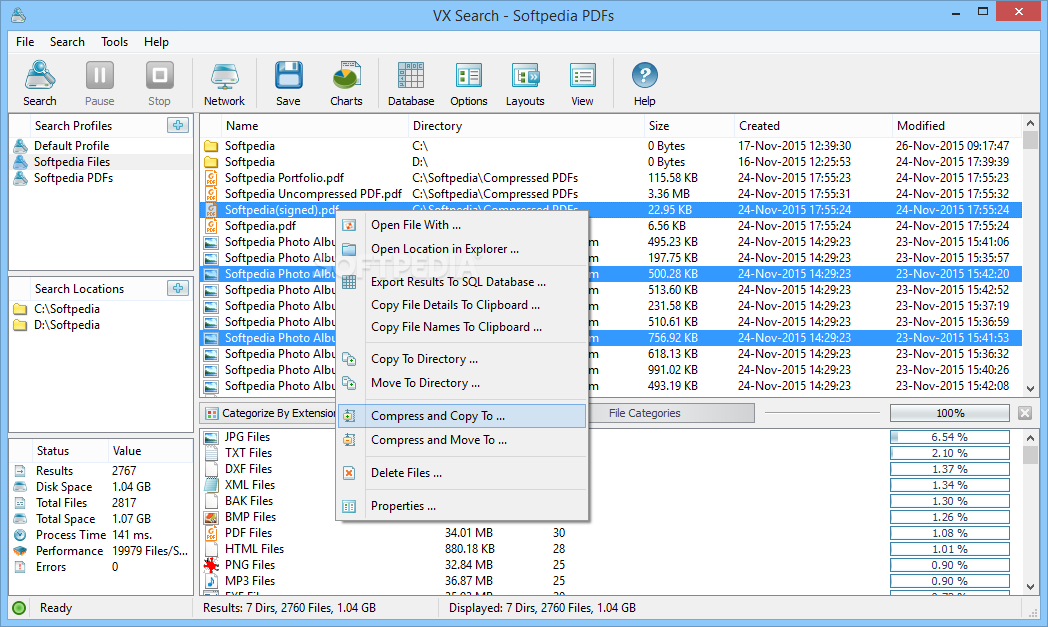
Task: Open the Options toolbar tool
Action: 469,83
